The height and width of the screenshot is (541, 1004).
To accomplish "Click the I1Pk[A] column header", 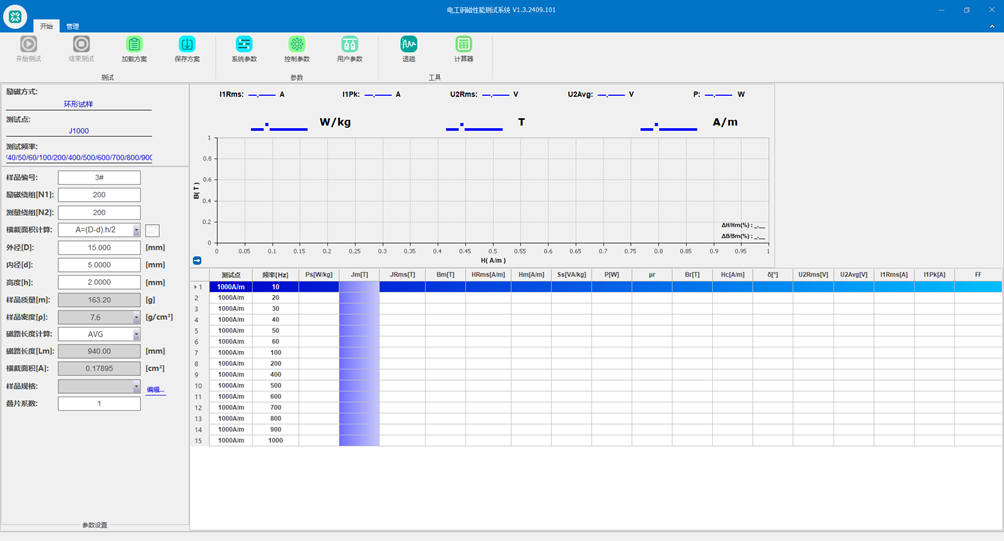I will (x=934, y=275).
